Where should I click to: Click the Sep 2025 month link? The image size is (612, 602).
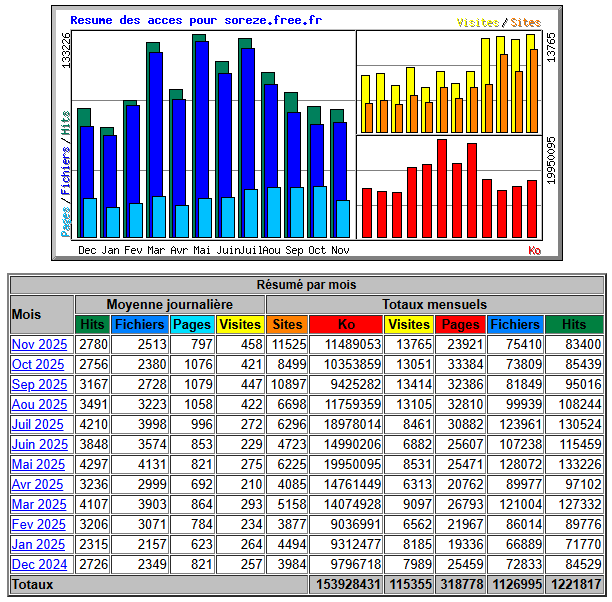point(38,385)
